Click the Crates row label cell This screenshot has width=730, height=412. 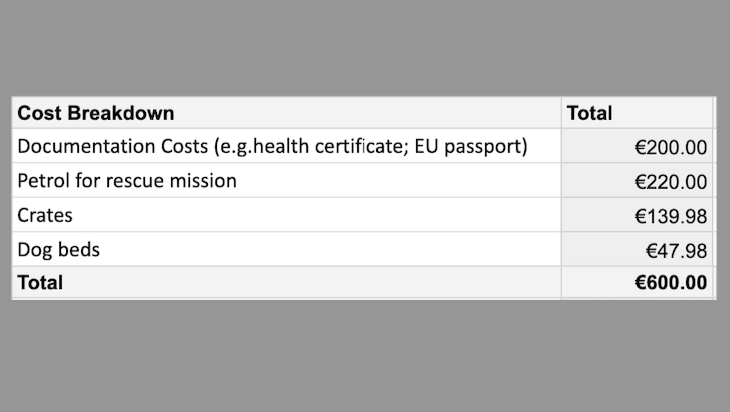pos(286,215)
